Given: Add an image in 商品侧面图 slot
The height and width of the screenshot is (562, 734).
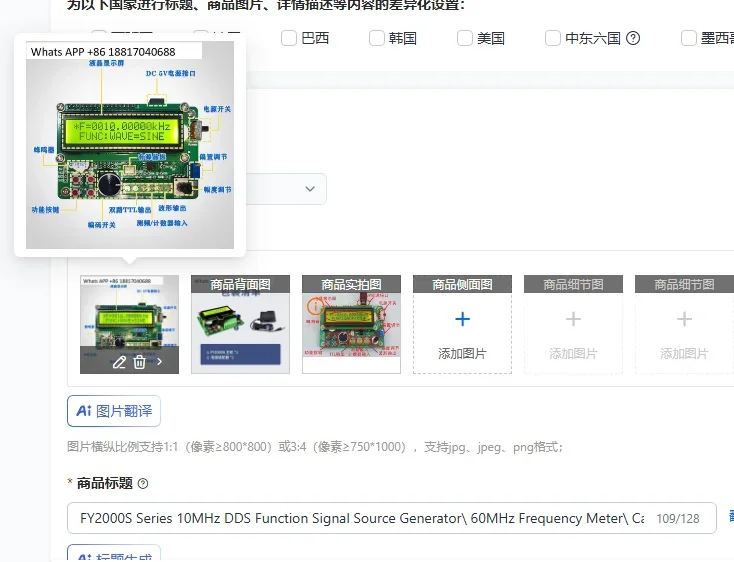Looking at the screenshot, I should (462, 324).
